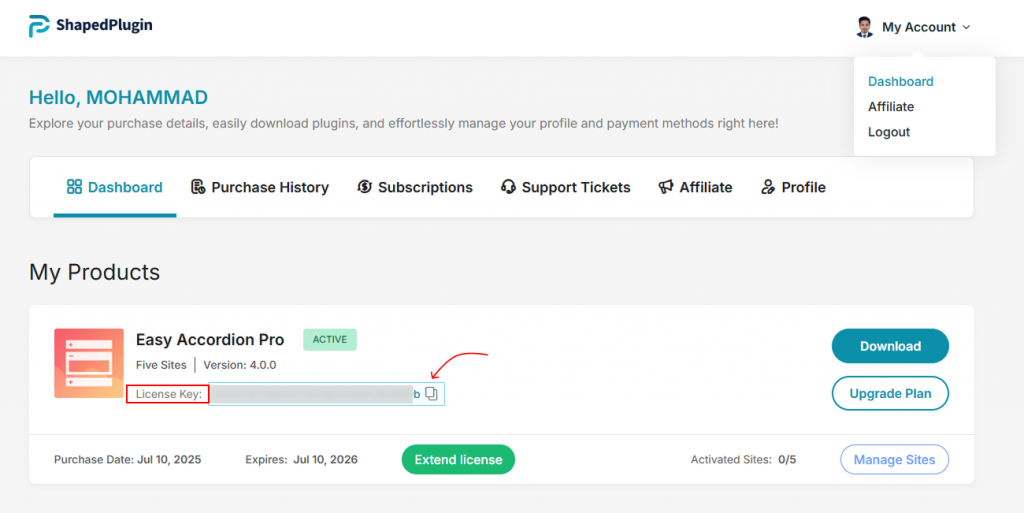Image resolution: width=1024 pixels, height=513 pixels.
Task: Open the Subscriptions tab
Action: [425, 187]
